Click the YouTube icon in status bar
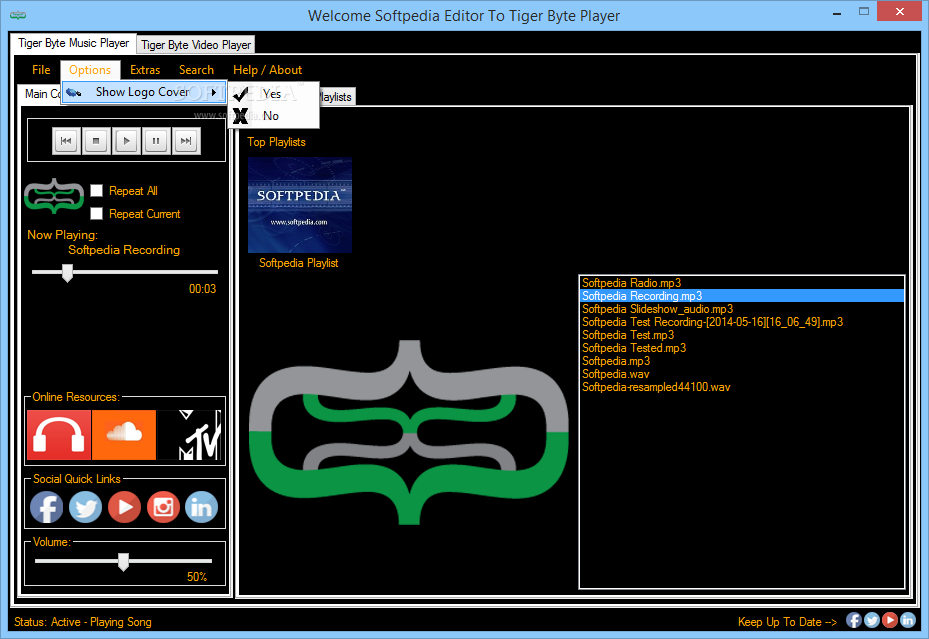This screenshot has height=639, width=929. pos(889,620)
